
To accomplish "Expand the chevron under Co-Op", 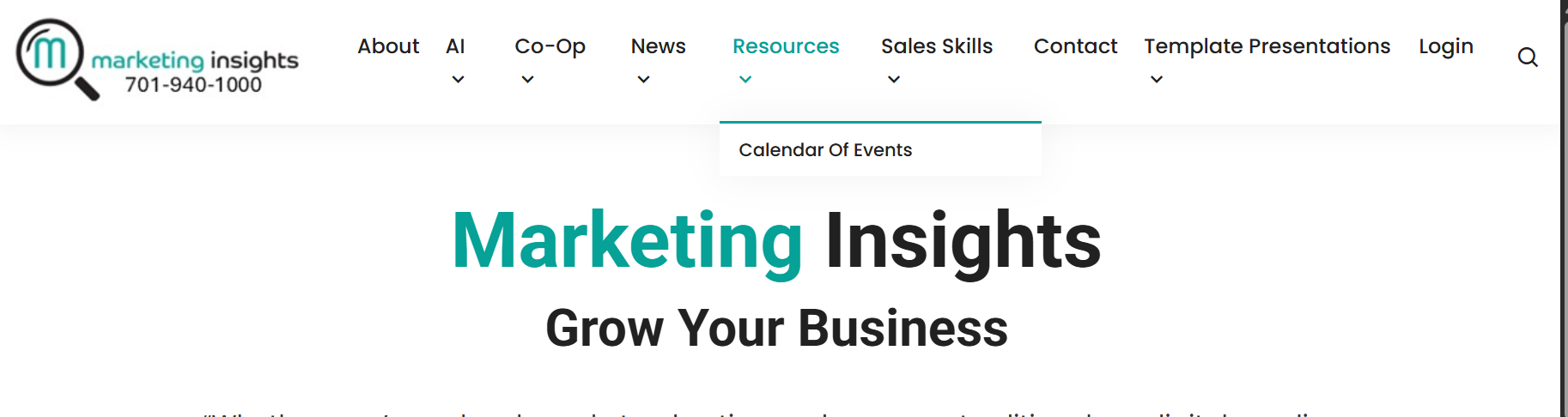I will coord(527,80).
